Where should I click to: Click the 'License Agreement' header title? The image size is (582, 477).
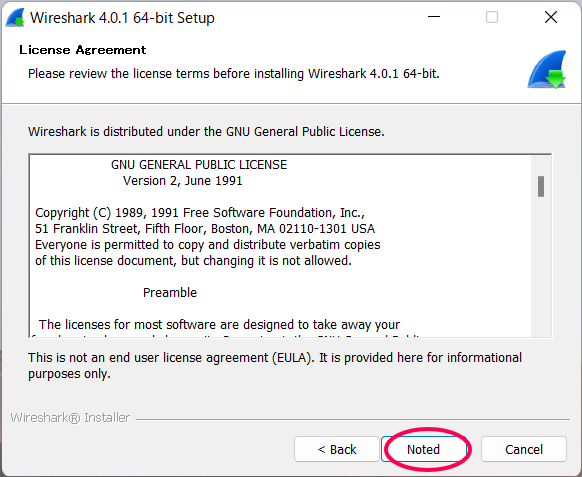(x=83, y=50)
